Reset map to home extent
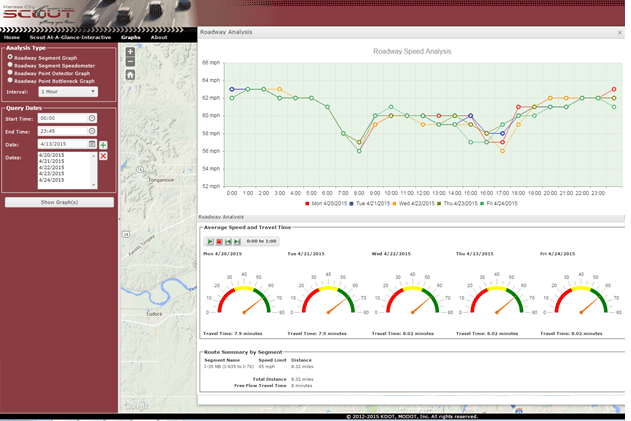The image size is (631, 421). point(130,75)
